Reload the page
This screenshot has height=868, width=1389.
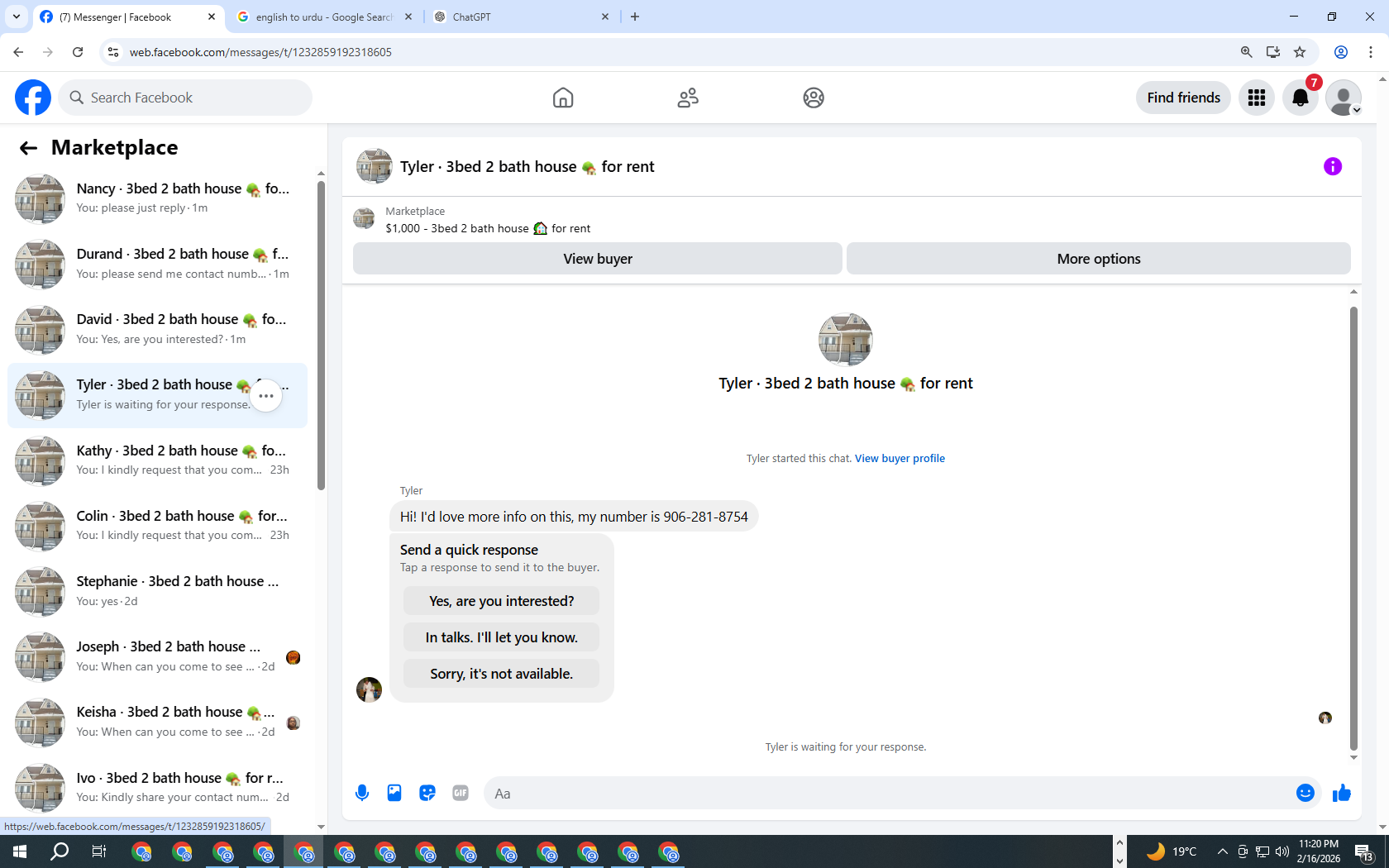78,52
